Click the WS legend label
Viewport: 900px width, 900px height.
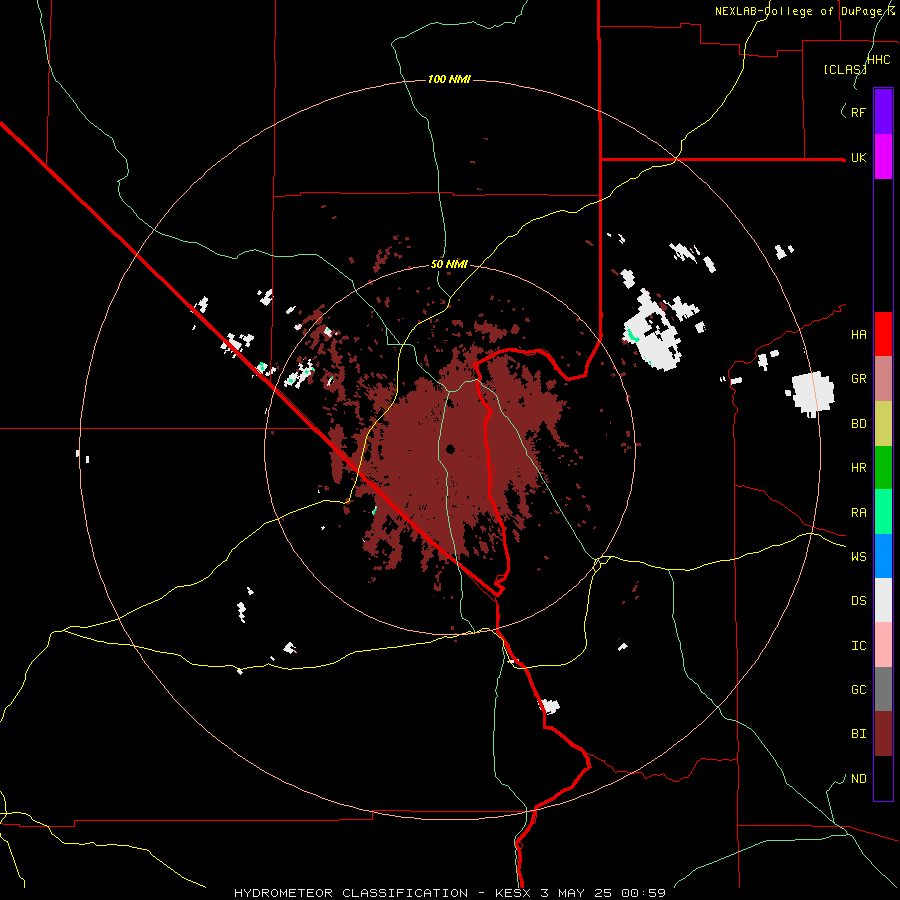[858, 557]
